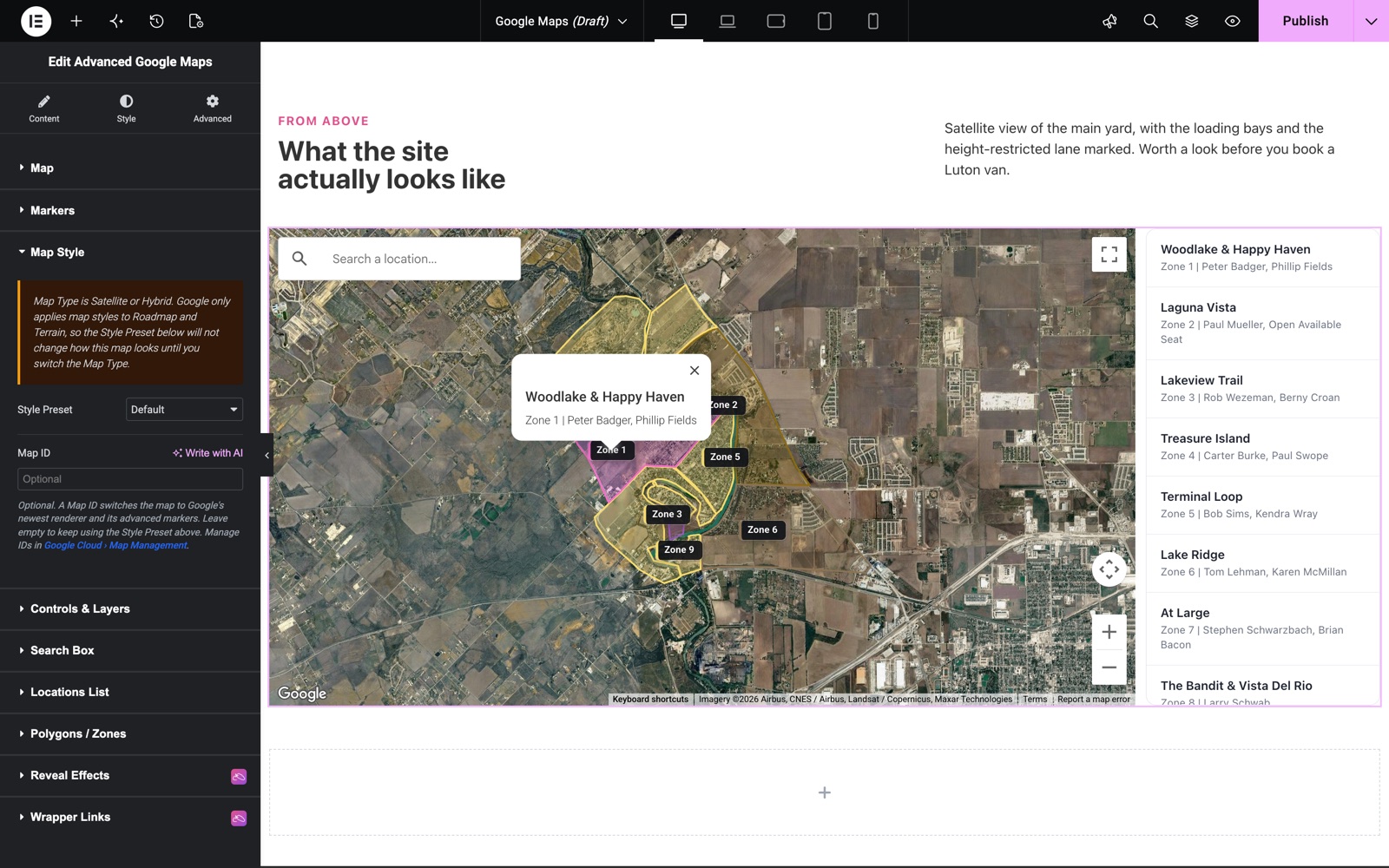
Task: Open the AI sparkle tool in the top bar
Action: (116, 21)
